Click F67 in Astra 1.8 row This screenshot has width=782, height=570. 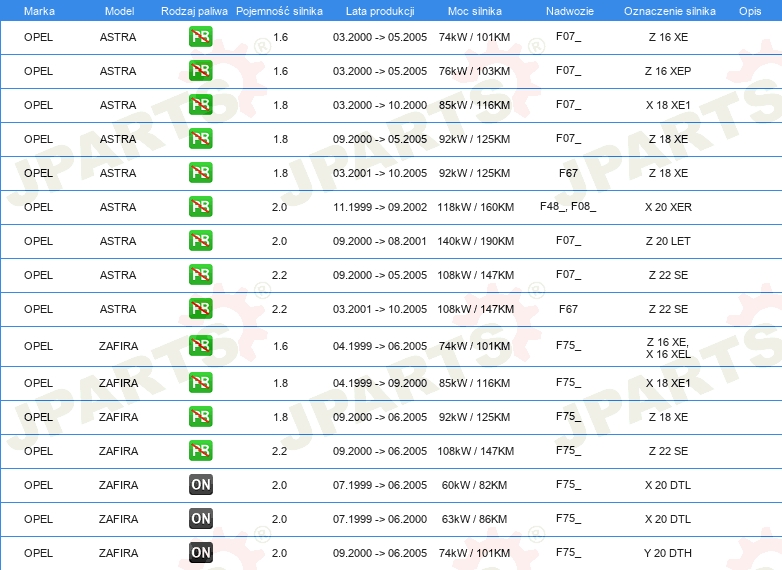(x=568, y=173)
